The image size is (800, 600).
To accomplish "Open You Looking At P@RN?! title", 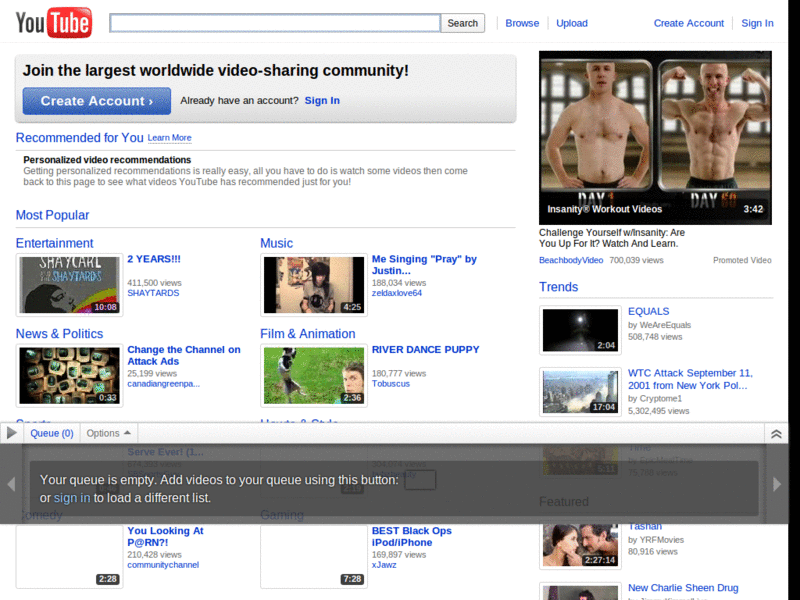I will [x=165, y=536].
